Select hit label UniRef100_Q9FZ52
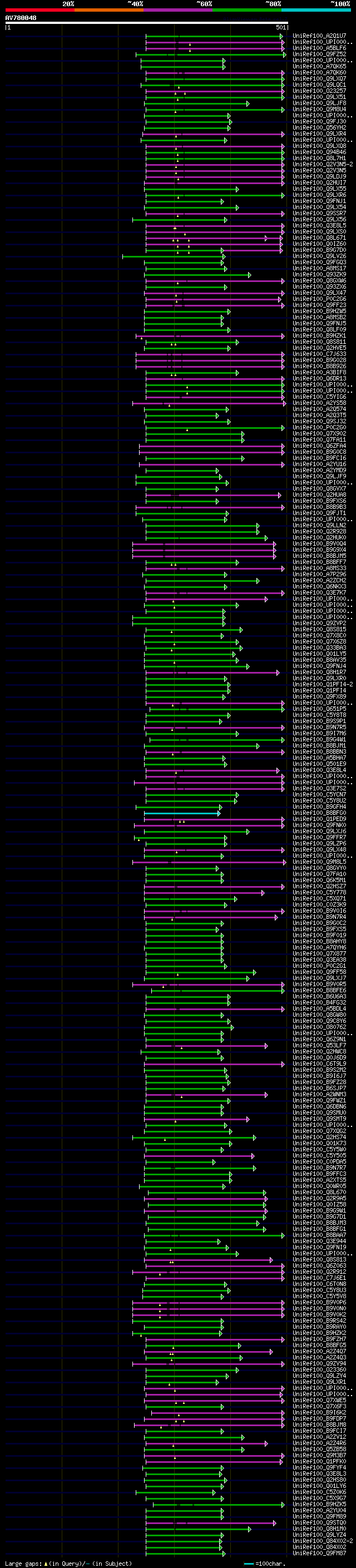This screenshot has width=356, height=1568. click(319, 54)
